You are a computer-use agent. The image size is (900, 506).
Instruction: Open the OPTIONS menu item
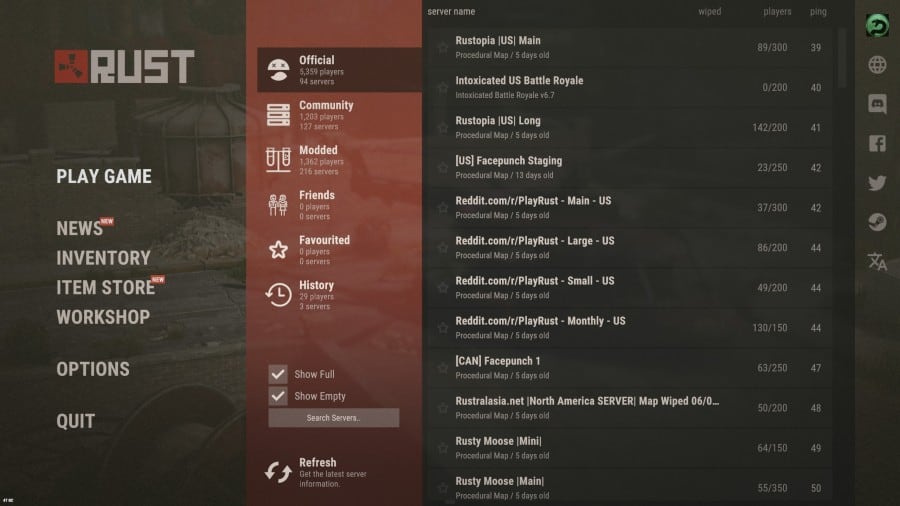[x=93, y=369]
